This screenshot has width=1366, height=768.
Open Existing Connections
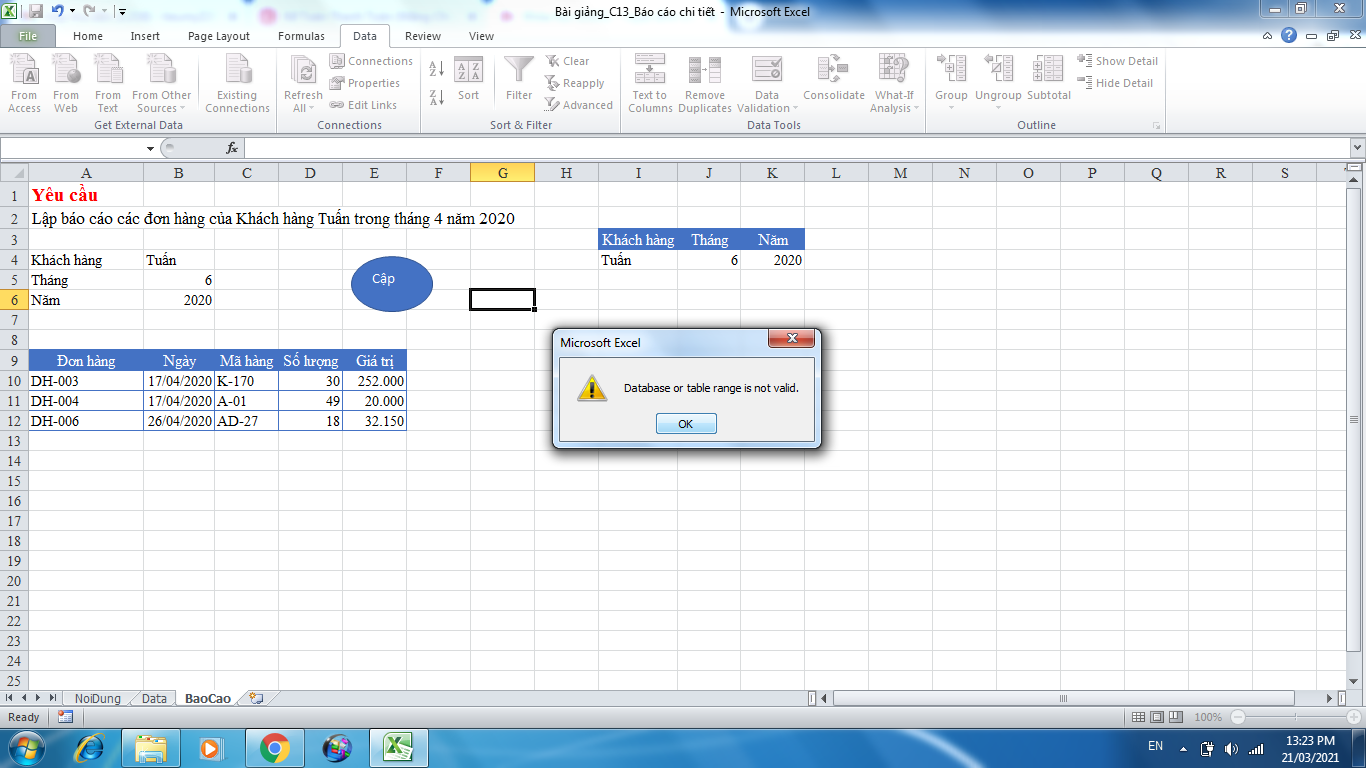pyautogui.click(x=237, y=84)
